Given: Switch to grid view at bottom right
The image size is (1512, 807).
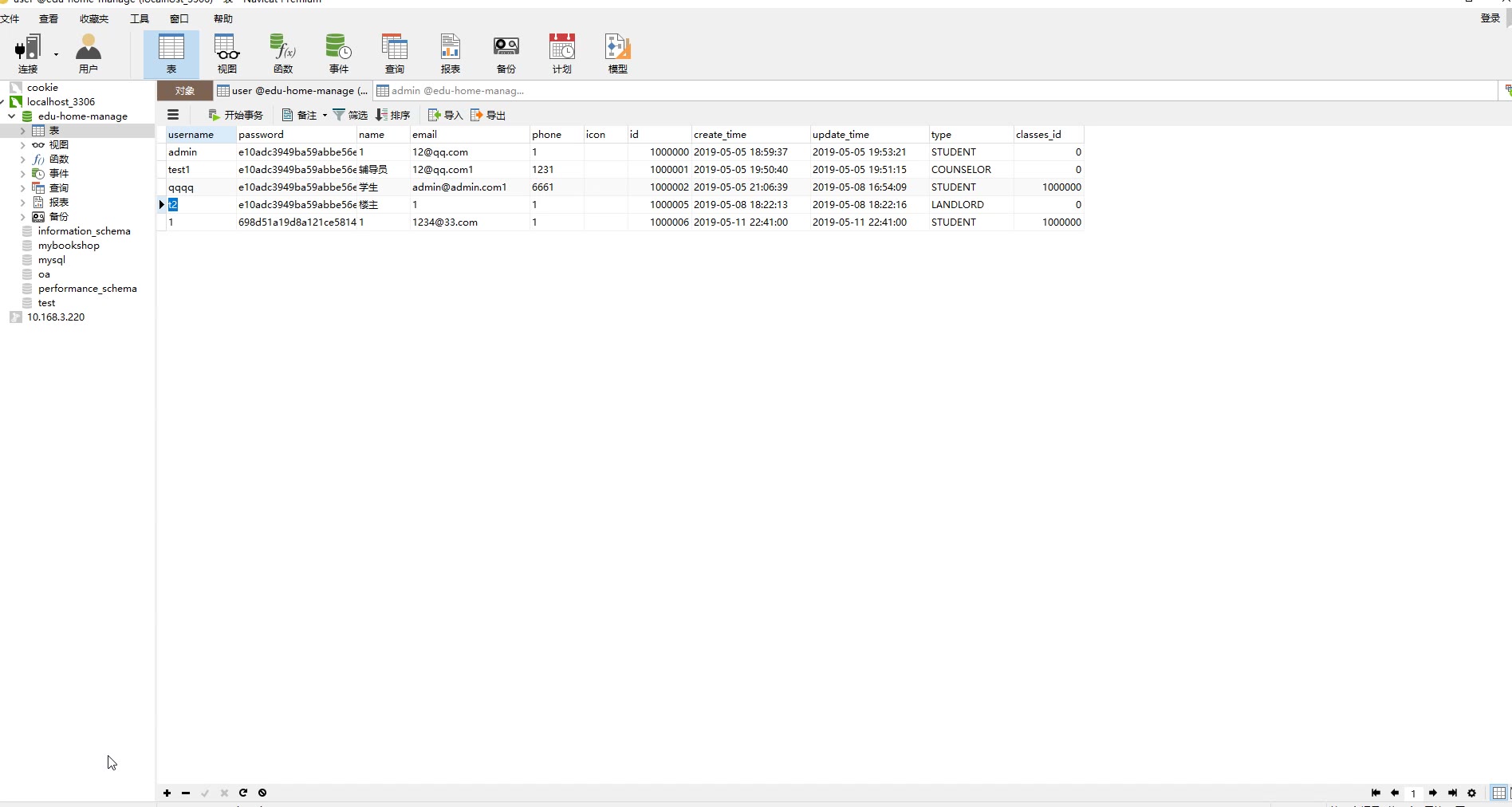Looking at the screenshot, I should click(x=1499, y=793).
